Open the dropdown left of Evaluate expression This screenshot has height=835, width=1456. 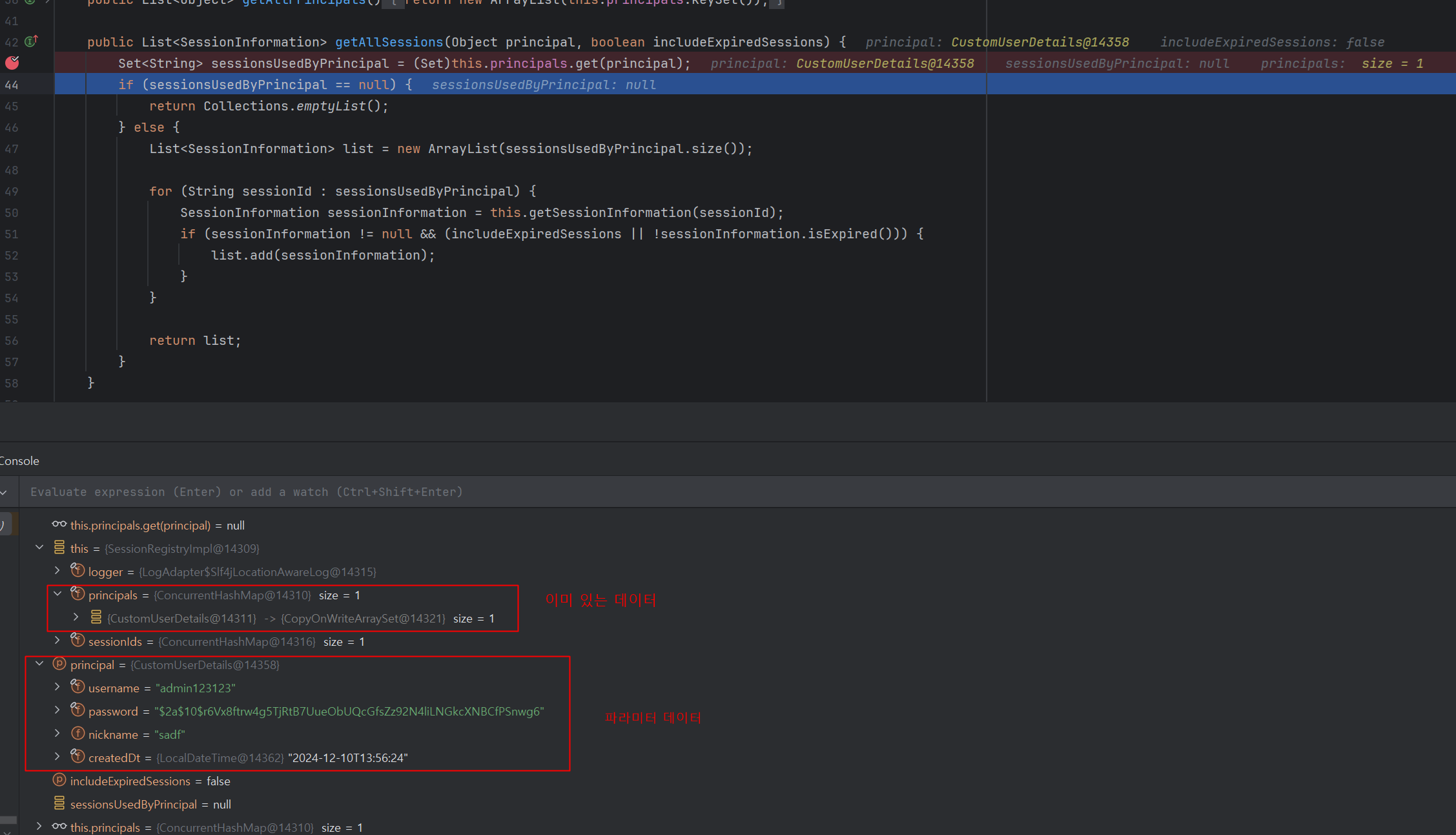(x=4, y=493)
